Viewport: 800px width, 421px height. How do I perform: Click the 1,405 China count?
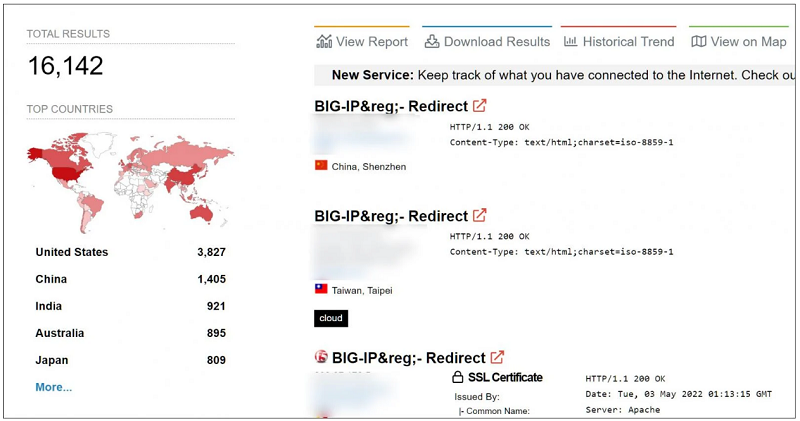[212, 279]
